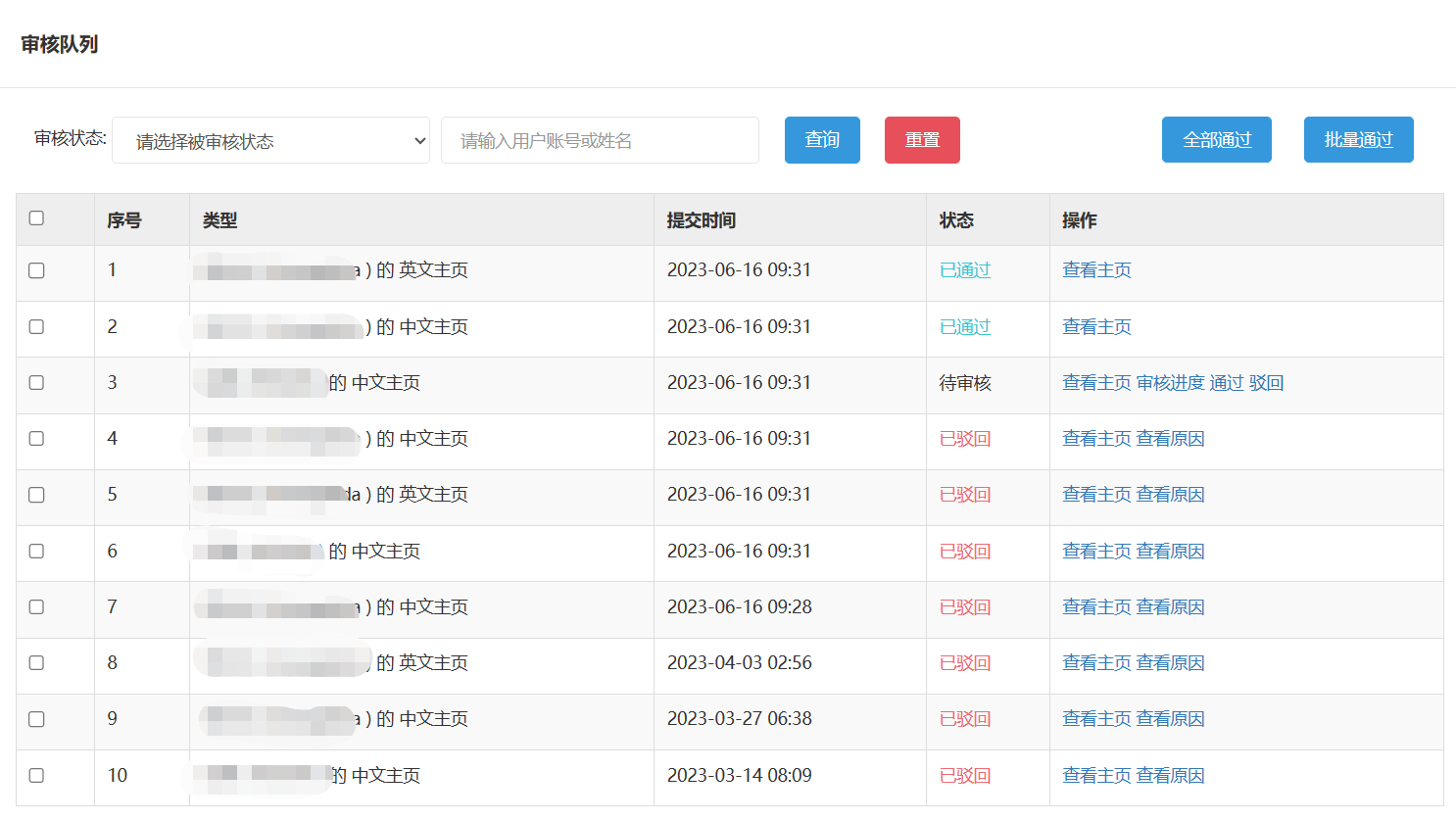The width and height of the screenshot is (1456, 820).
Task: Toggle the select-all checkbox in the table header
Action: (x=36, y=217)
